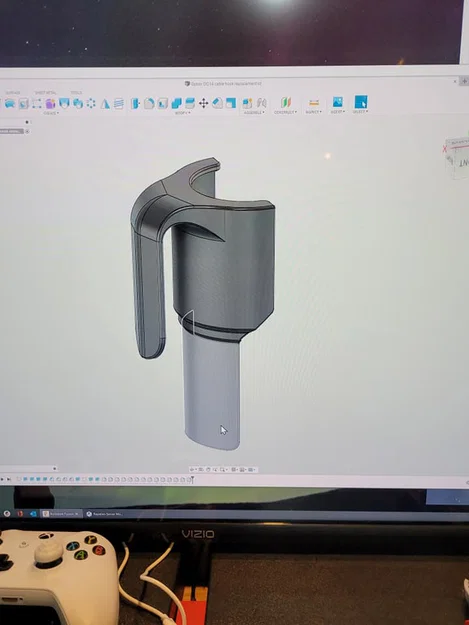Activate the Select cursor tool

point(361,102)
